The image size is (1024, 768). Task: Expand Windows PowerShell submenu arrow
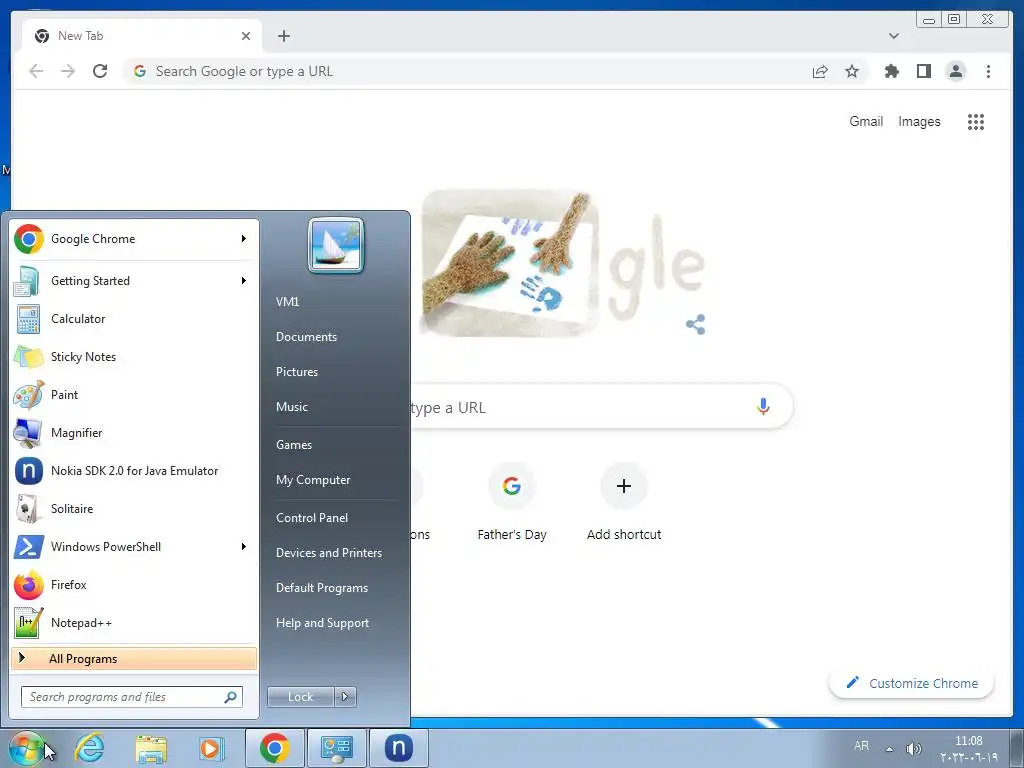[x=244, y=546]
